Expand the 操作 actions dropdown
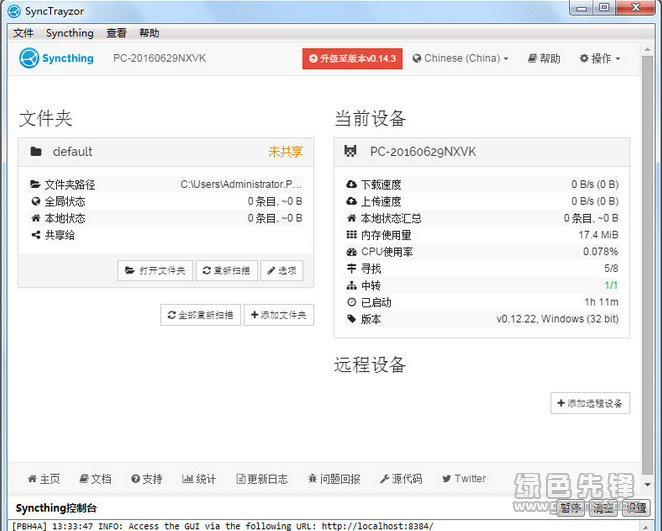 600,58
